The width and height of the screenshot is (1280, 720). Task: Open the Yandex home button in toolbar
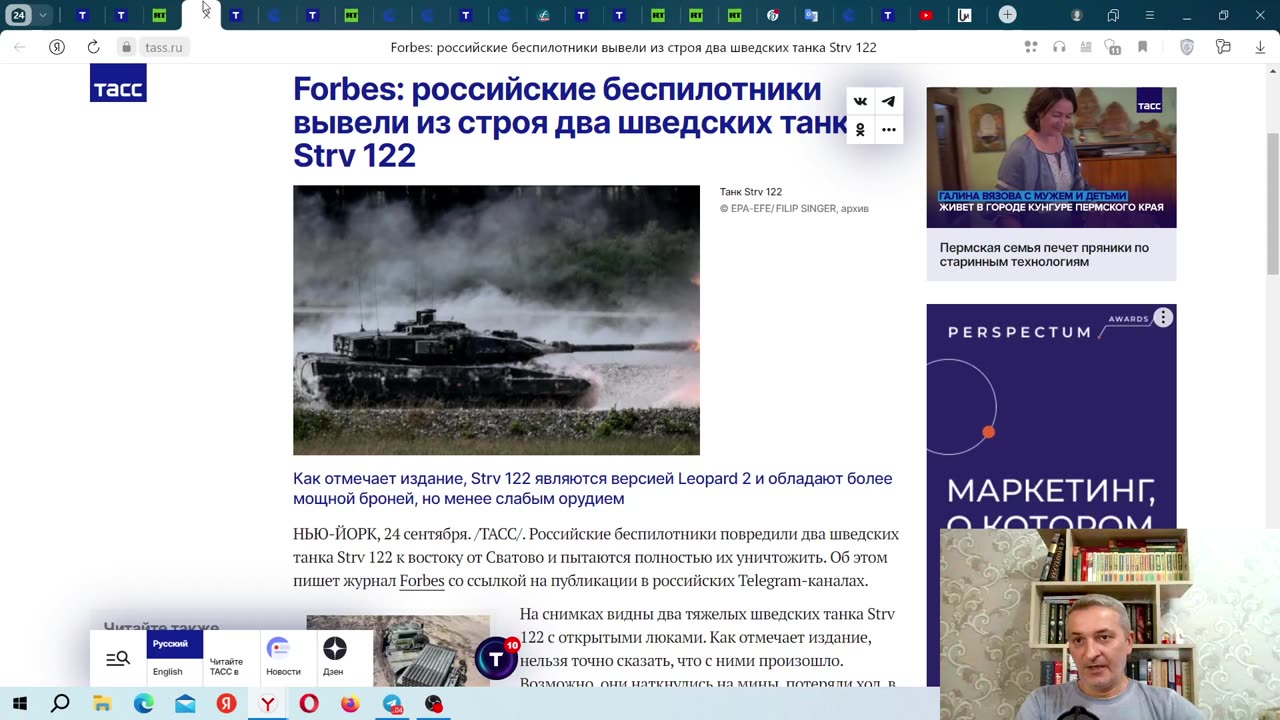coord(57,47)
